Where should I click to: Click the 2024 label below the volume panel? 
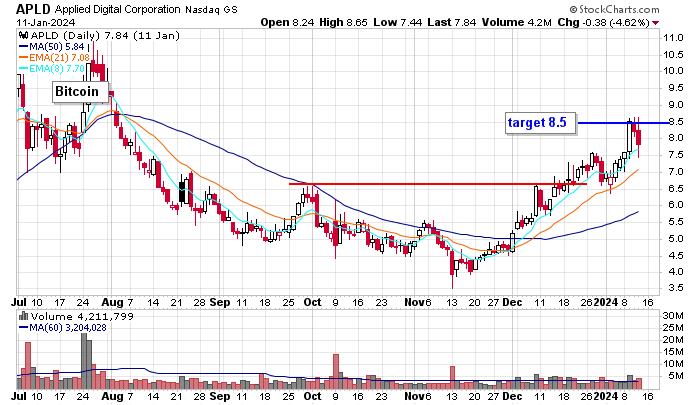605,396
